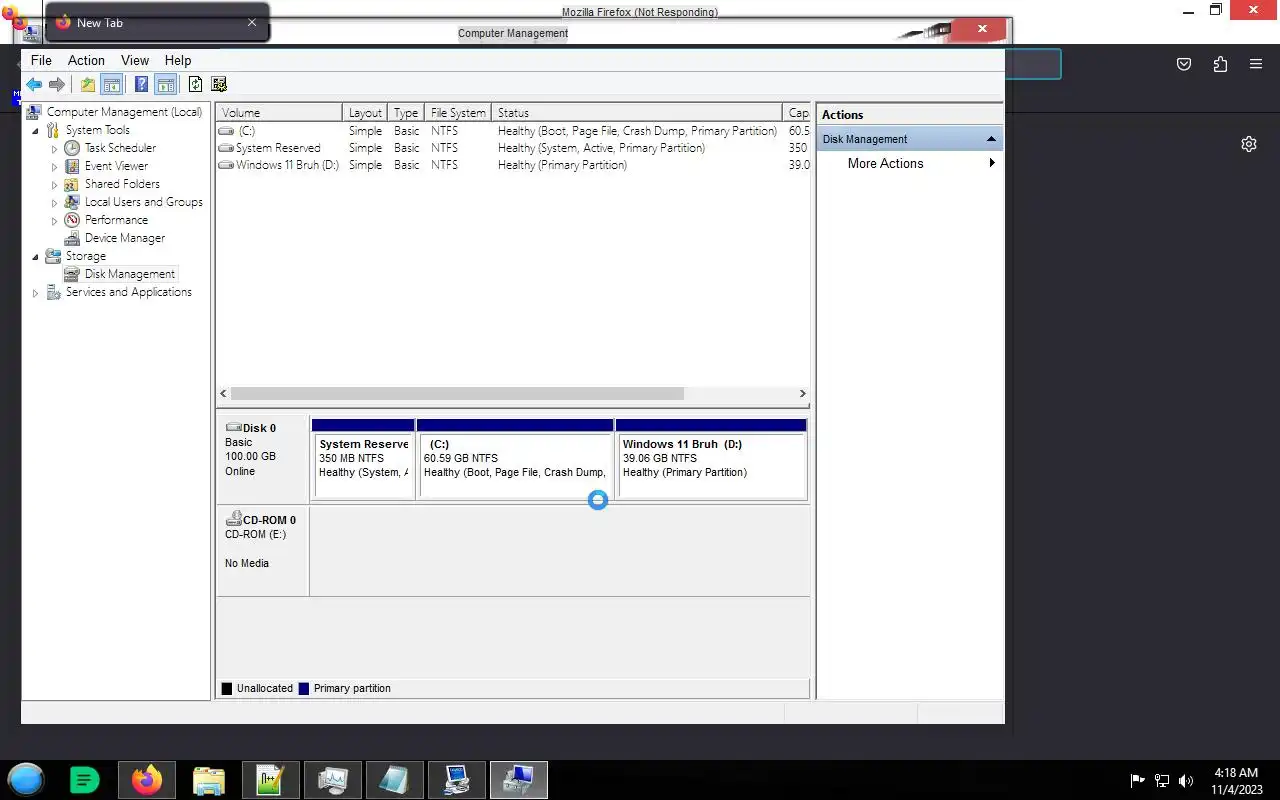Open the File menu
The width and height of the screenshot is (1280, 800).
(x=41, y=60)
